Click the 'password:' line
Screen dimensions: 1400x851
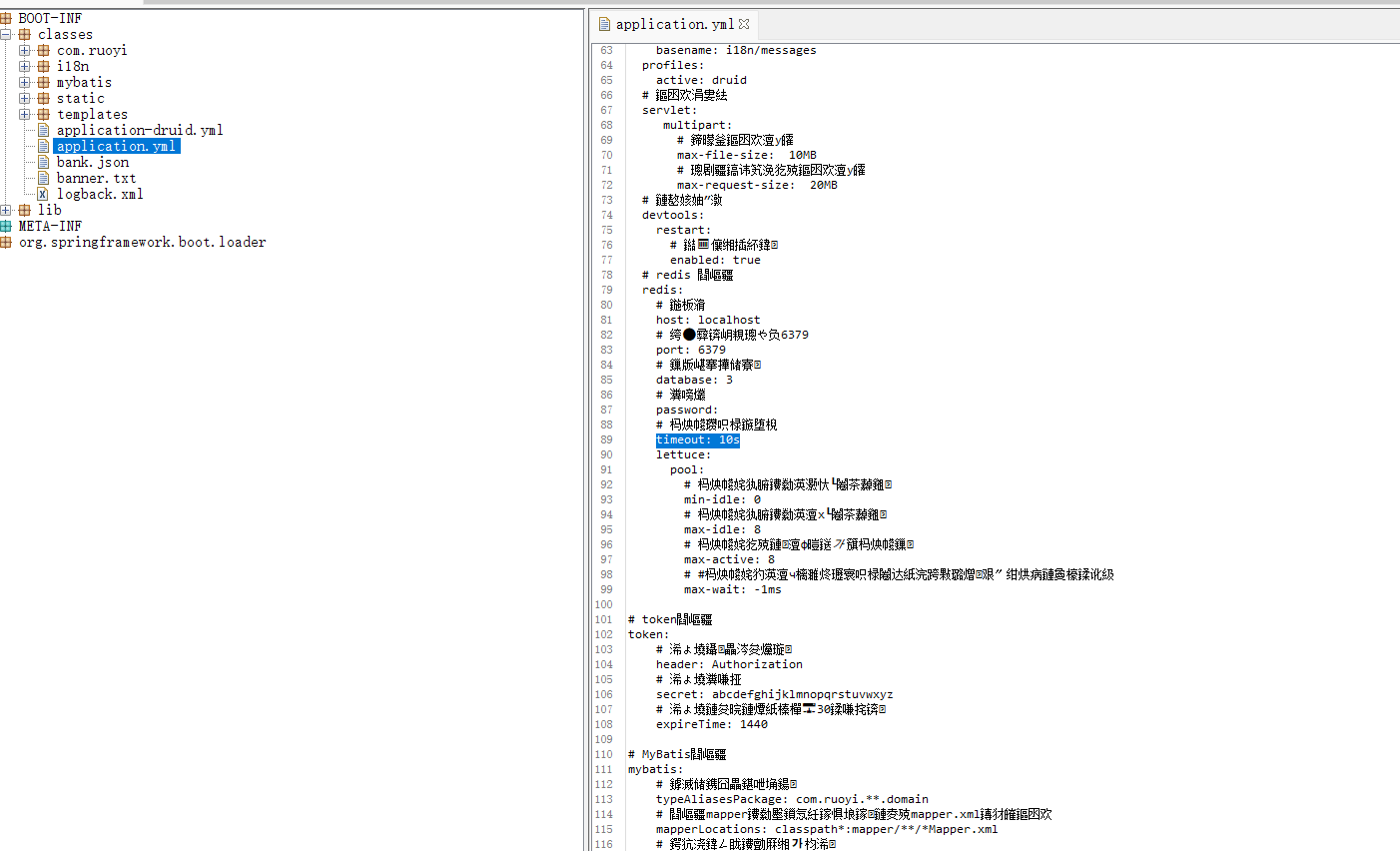click(x=687, y=410)
